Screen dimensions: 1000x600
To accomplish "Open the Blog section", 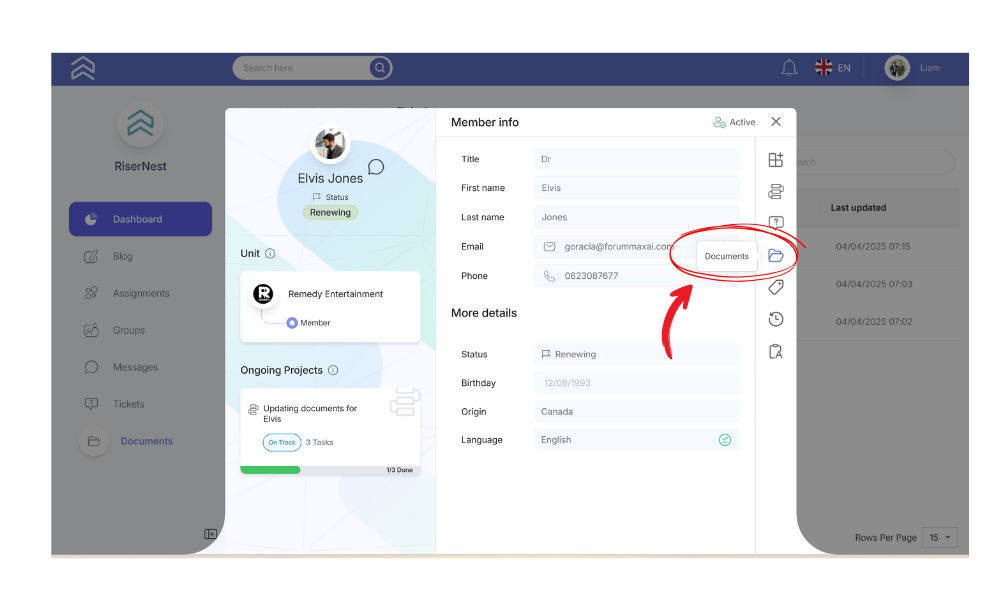I will click(x=122, y=256).
